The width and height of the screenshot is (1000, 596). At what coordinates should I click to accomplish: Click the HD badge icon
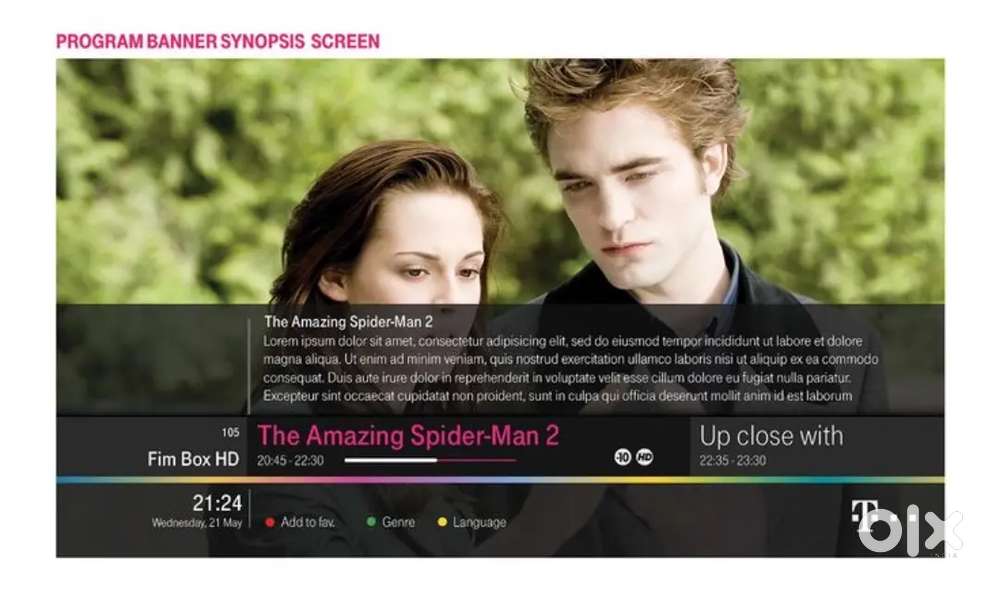[x=645, y=456]
